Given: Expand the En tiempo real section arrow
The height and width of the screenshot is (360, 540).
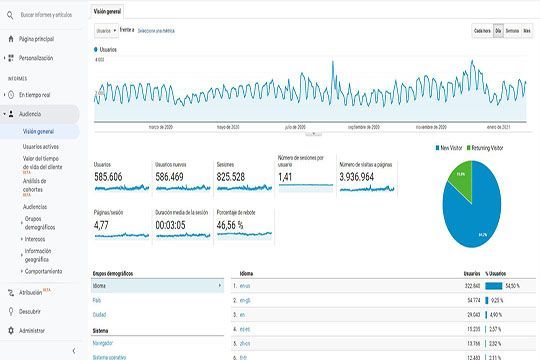Looking at the screenshot, I should coord(4,95).
